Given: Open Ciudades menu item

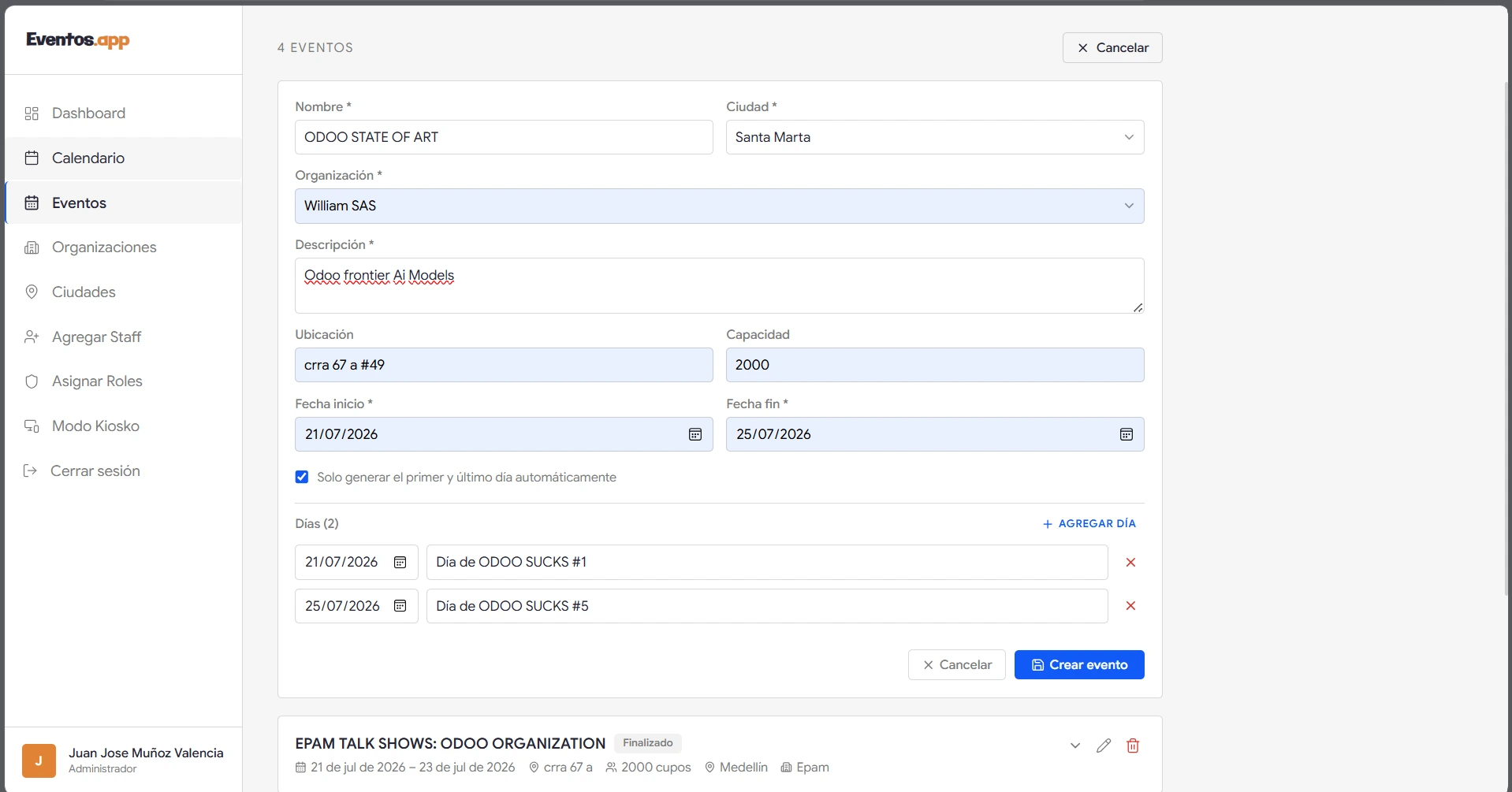Looking at the screenshot, I should pyautogui.click(x=124, y=292).
